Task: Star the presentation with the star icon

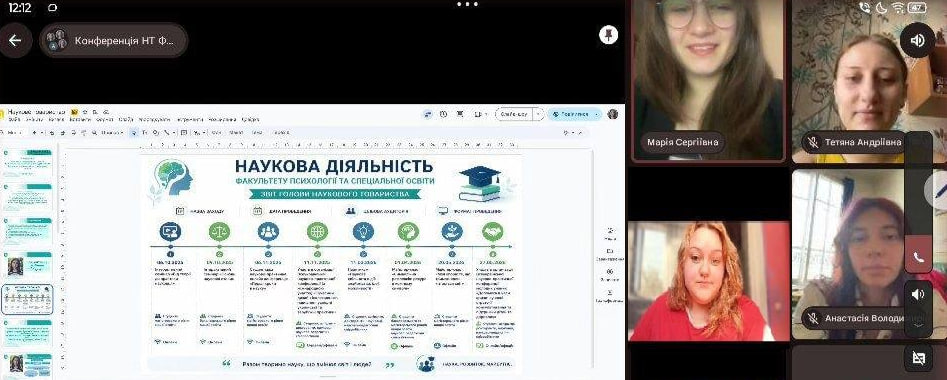Action: tap(86, 112)
